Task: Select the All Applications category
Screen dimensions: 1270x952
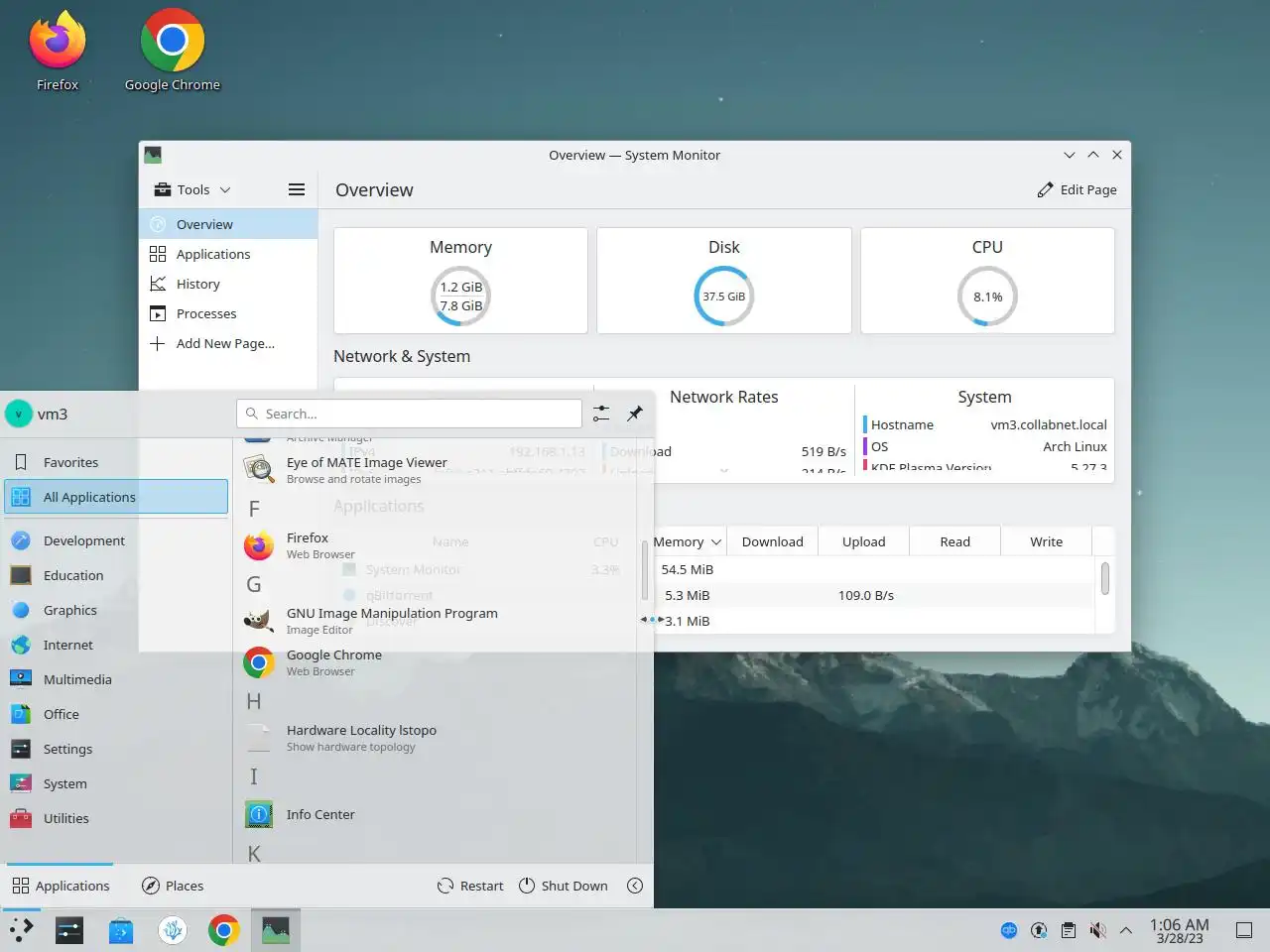Action: 116,497
